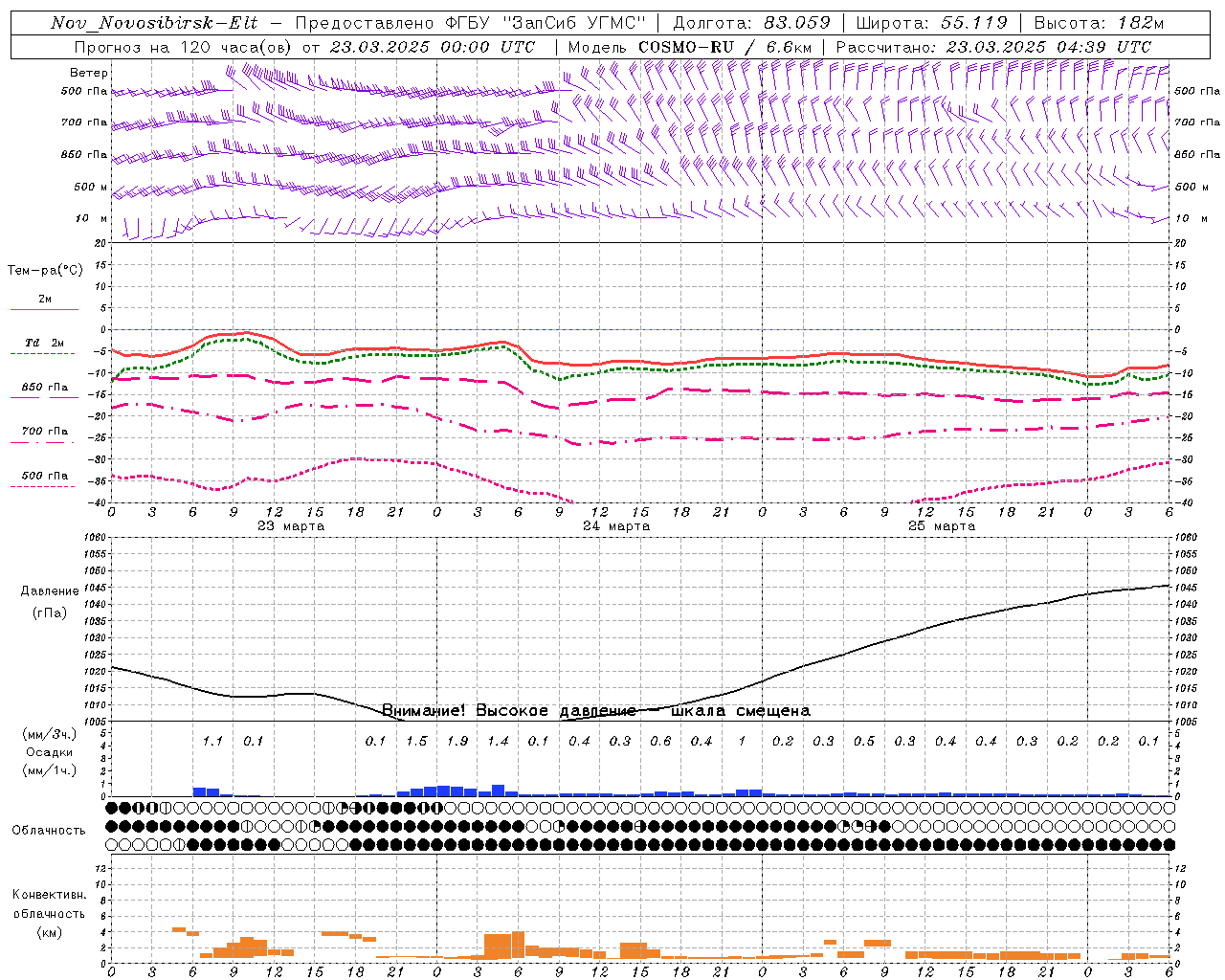Click the Ветер panel label
The width and height of the screenshot is (1225, 980).
click(89, 73)
